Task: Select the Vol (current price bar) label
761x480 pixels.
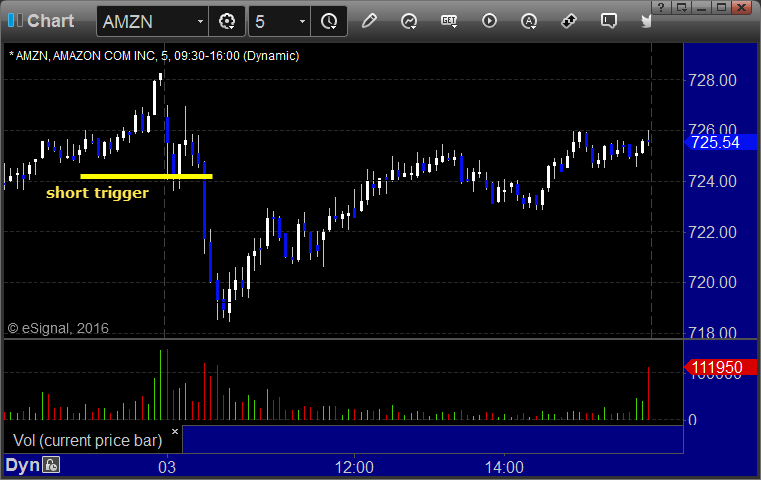Action: (87, 440)
